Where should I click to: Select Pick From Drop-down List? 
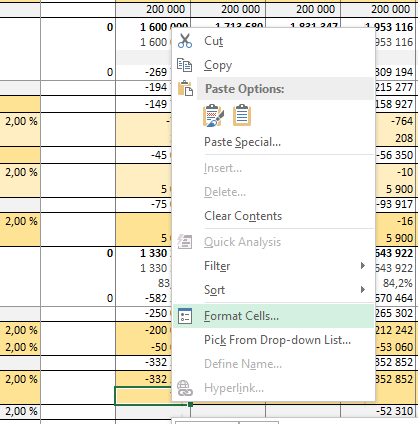click(x=273, y=340)
